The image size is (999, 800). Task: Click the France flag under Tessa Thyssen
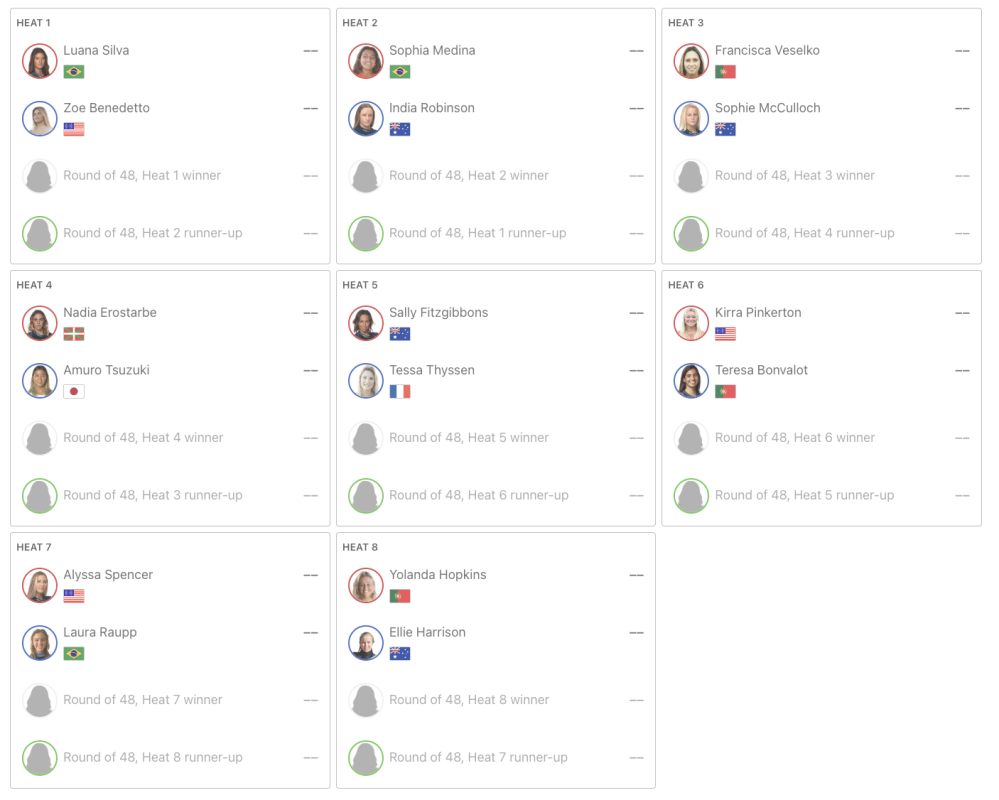pyautogui.click(x=400, y=392)
